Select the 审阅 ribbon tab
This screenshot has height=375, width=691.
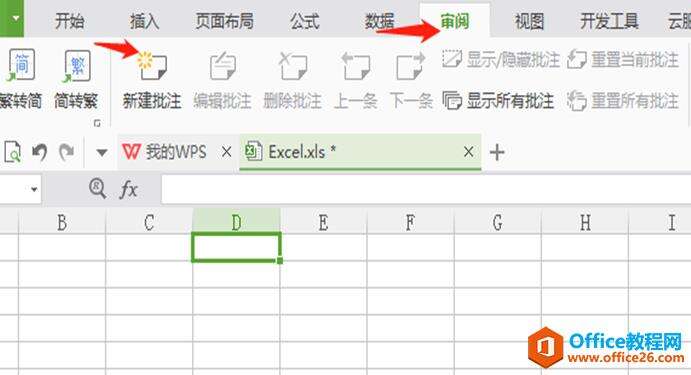[x=455, y=21]
